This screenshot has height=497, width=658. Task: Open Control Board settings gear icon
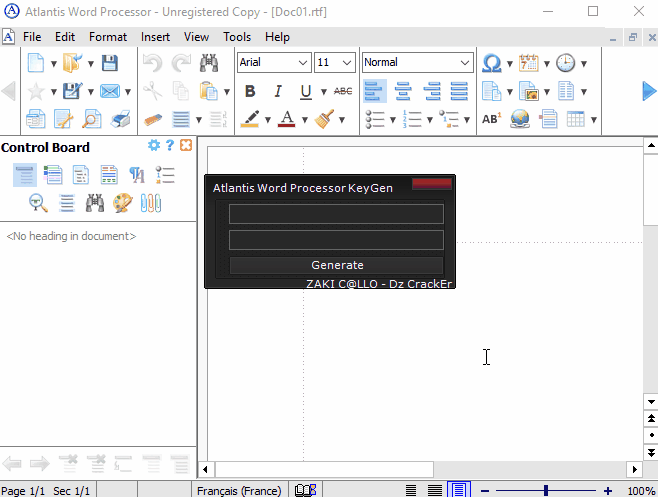click(x=154, y=146)
